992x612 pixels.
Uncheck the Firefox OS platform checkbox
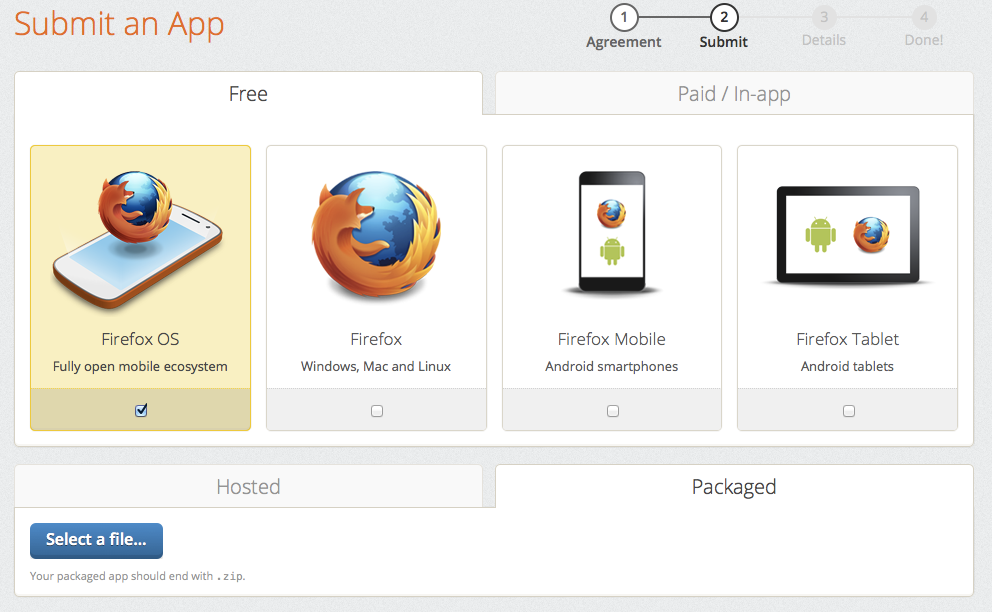140,409
